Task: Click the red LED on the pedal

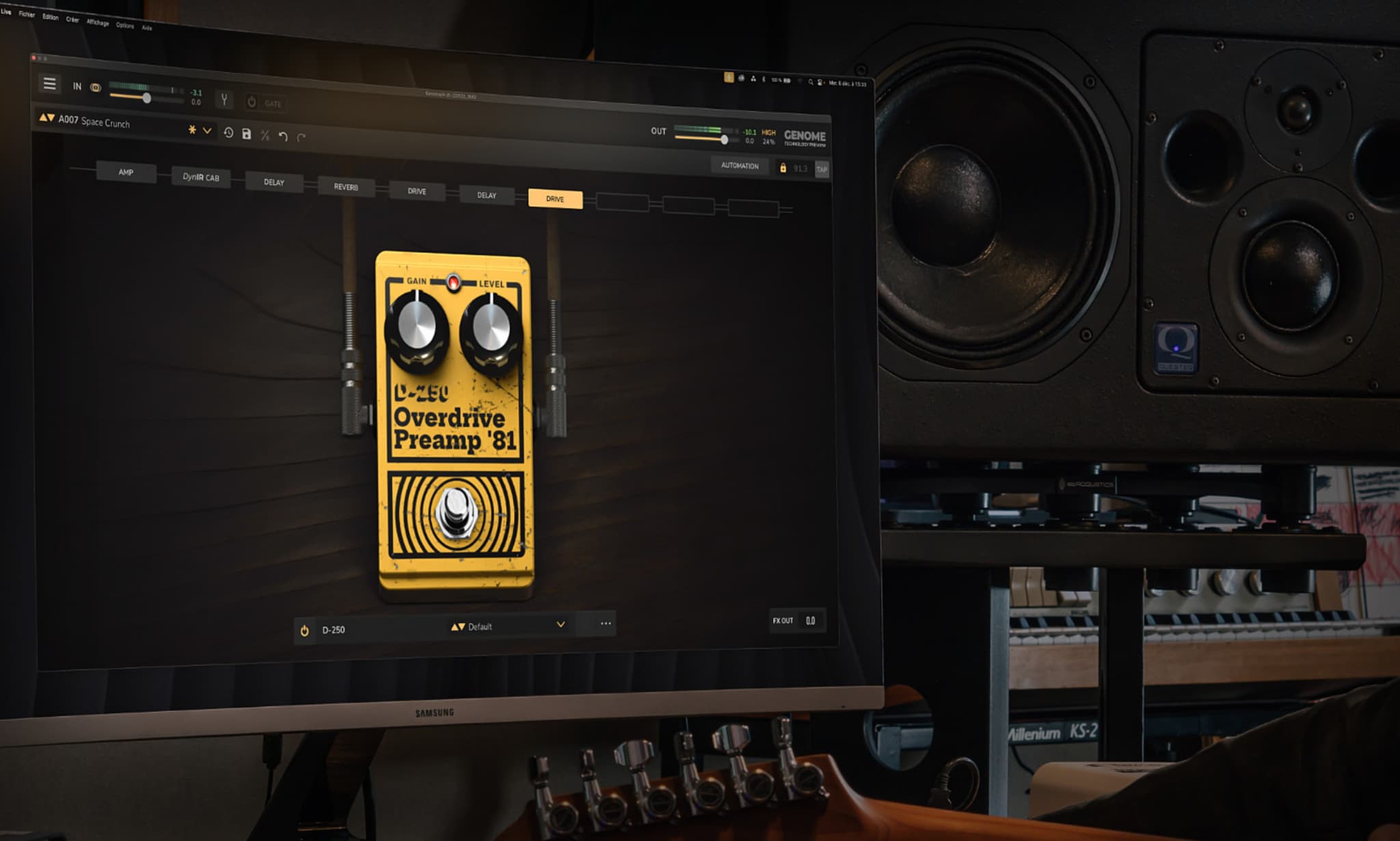Action: pyautogui.click(x=453, y=281)
